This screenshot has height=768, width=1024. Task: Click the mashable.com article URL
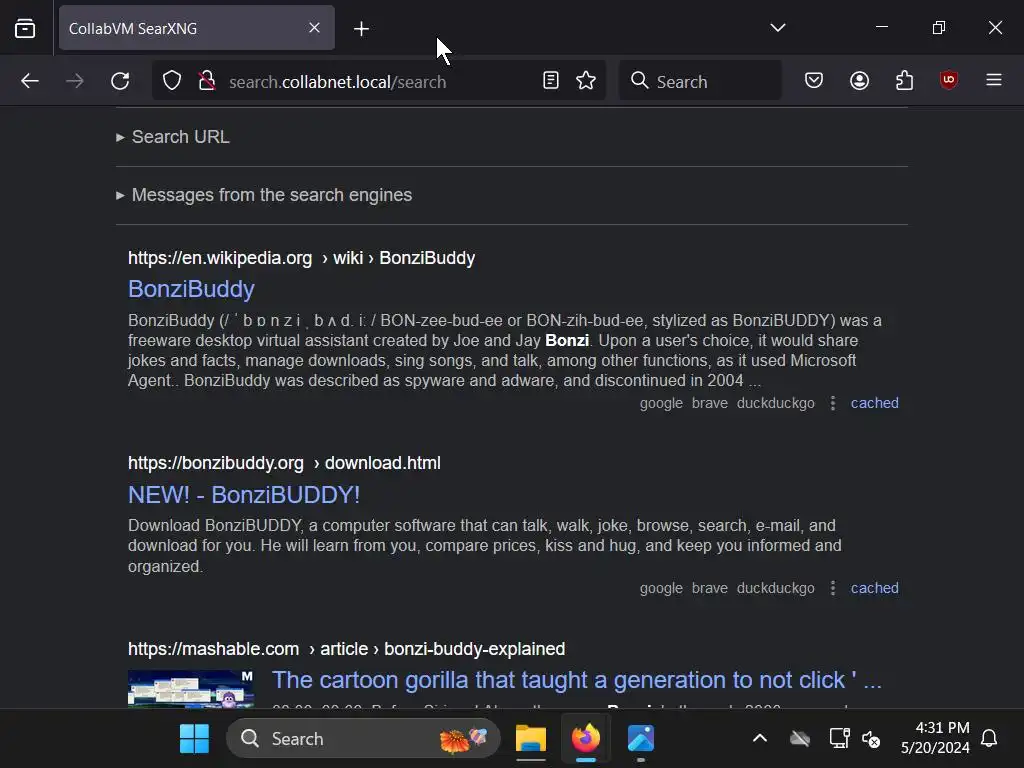point(347,649)
